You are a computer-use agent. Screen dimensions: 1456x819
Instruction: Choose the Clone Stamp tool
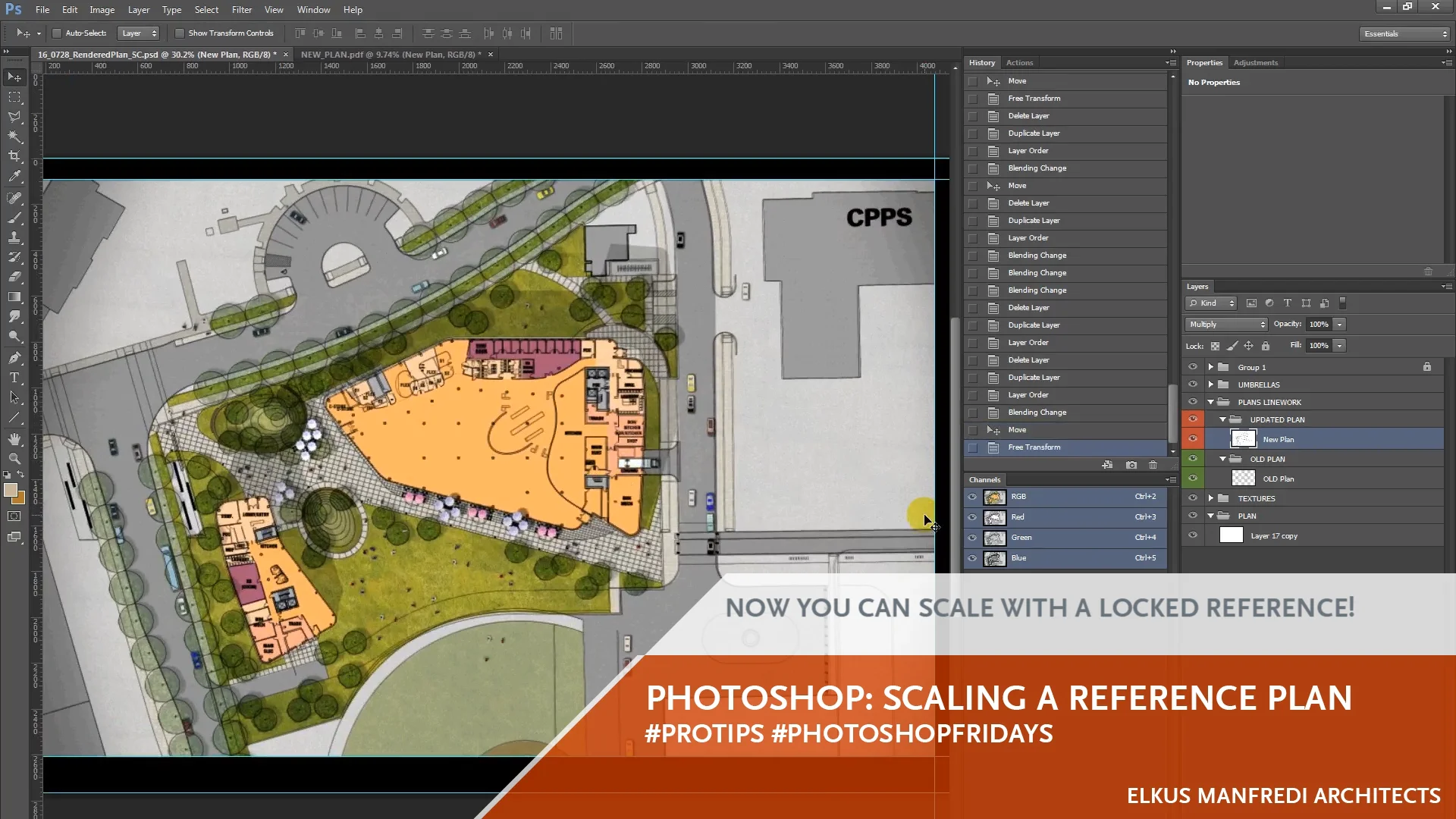click(14, 237)
